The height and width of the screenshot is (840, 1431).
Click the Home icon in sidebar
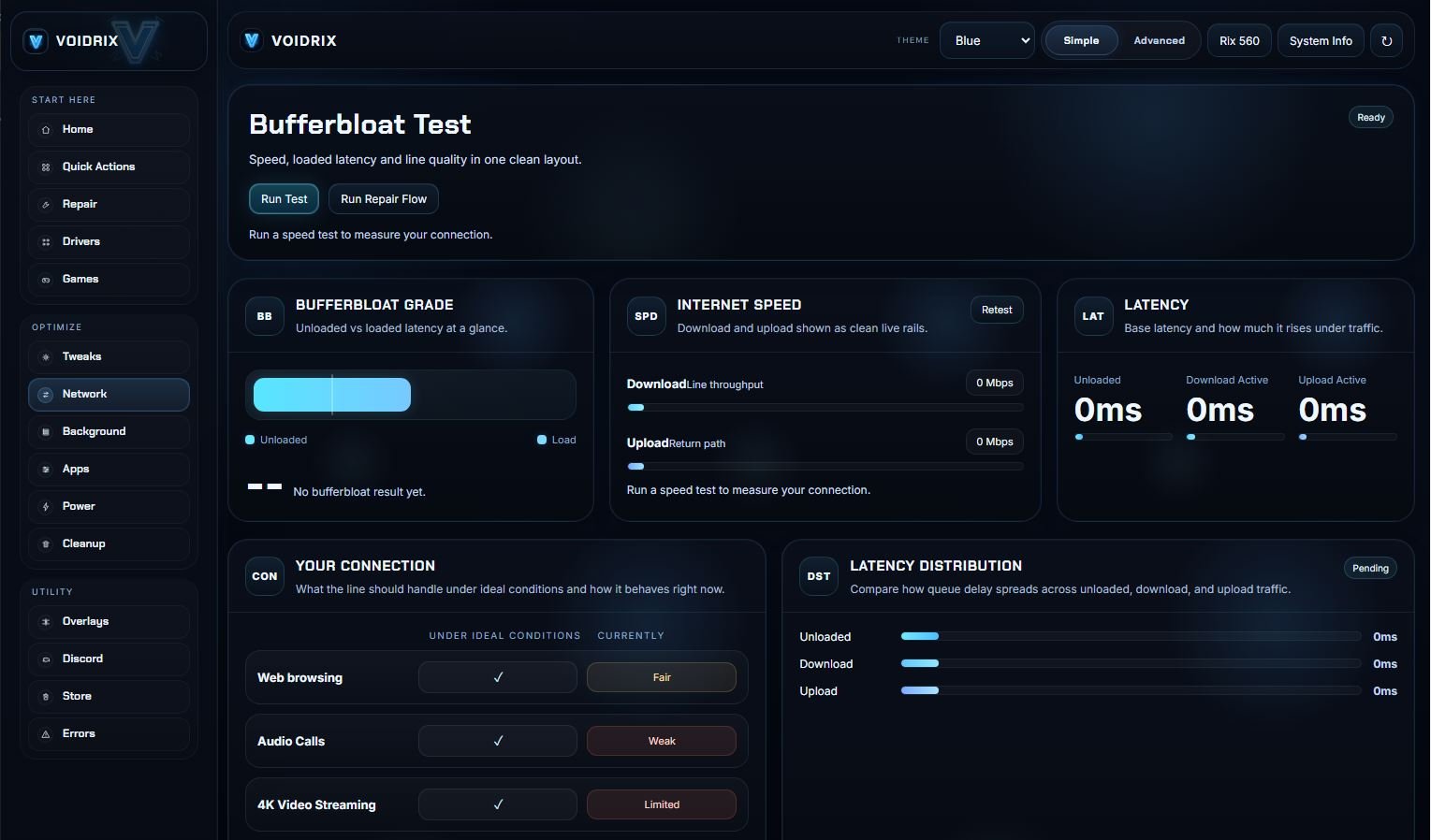coord(46,130)
